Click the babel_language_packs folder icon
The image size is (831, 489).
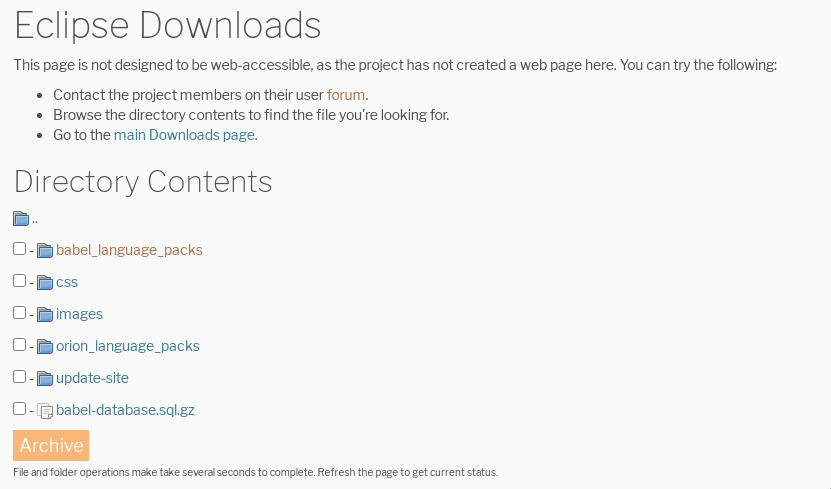[x=45, y=250]
